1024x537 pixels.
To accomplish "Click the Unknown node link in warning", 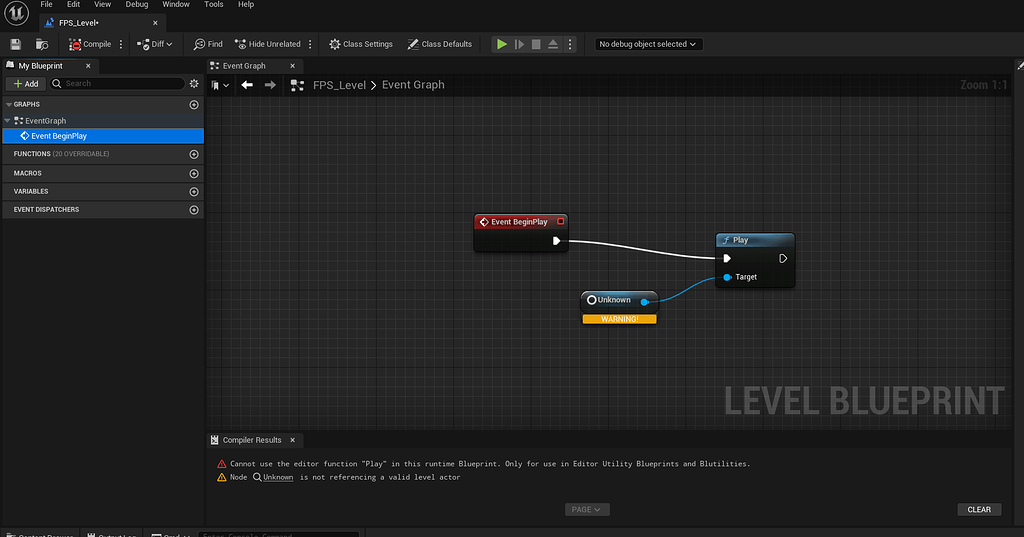I will pos(278,478).
